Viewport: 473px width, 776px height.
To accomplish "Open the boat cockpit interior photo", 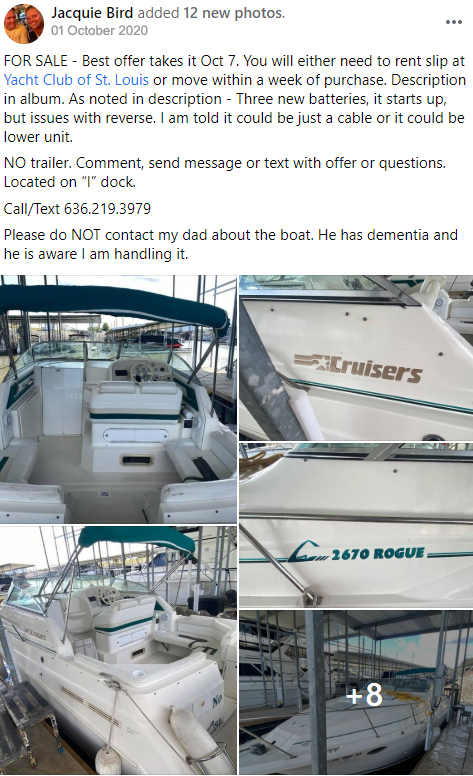I will click(118, 399).
